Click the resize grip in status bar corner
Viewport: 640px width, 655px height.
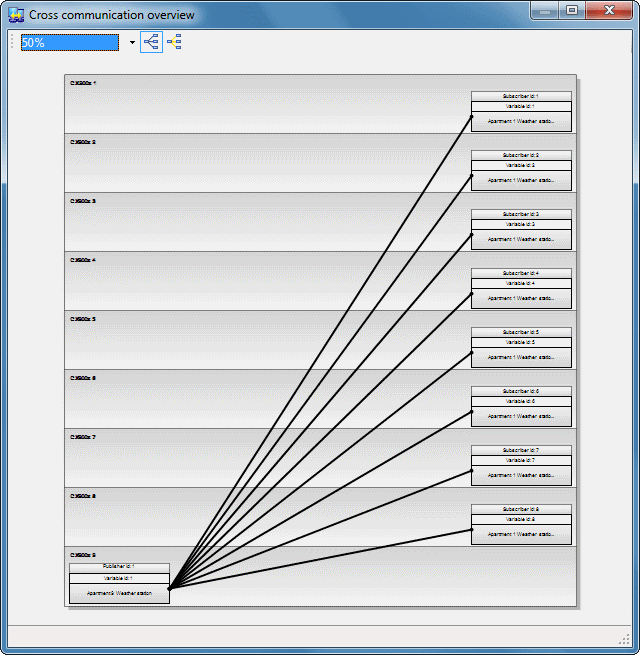(x=625, y=640)
